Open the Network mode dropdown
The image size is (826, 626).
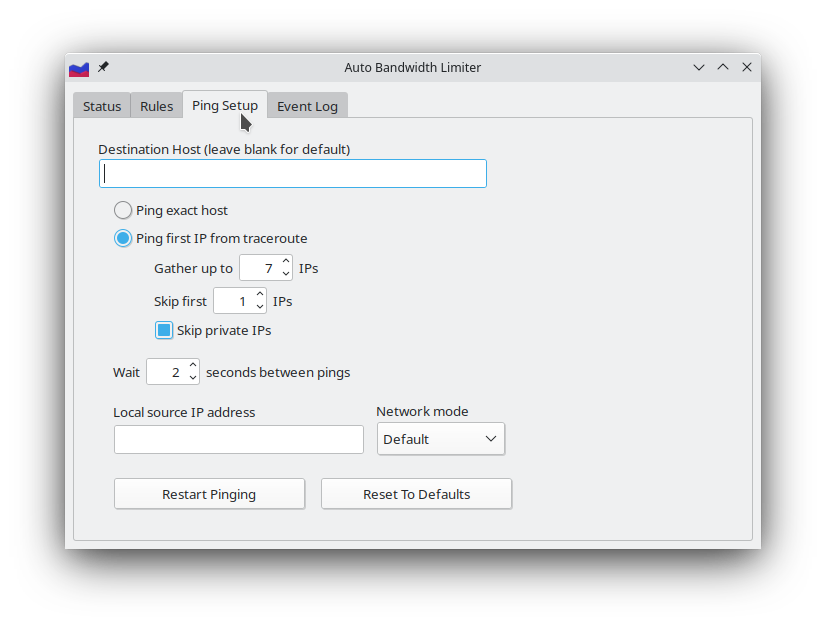point(440,438)
